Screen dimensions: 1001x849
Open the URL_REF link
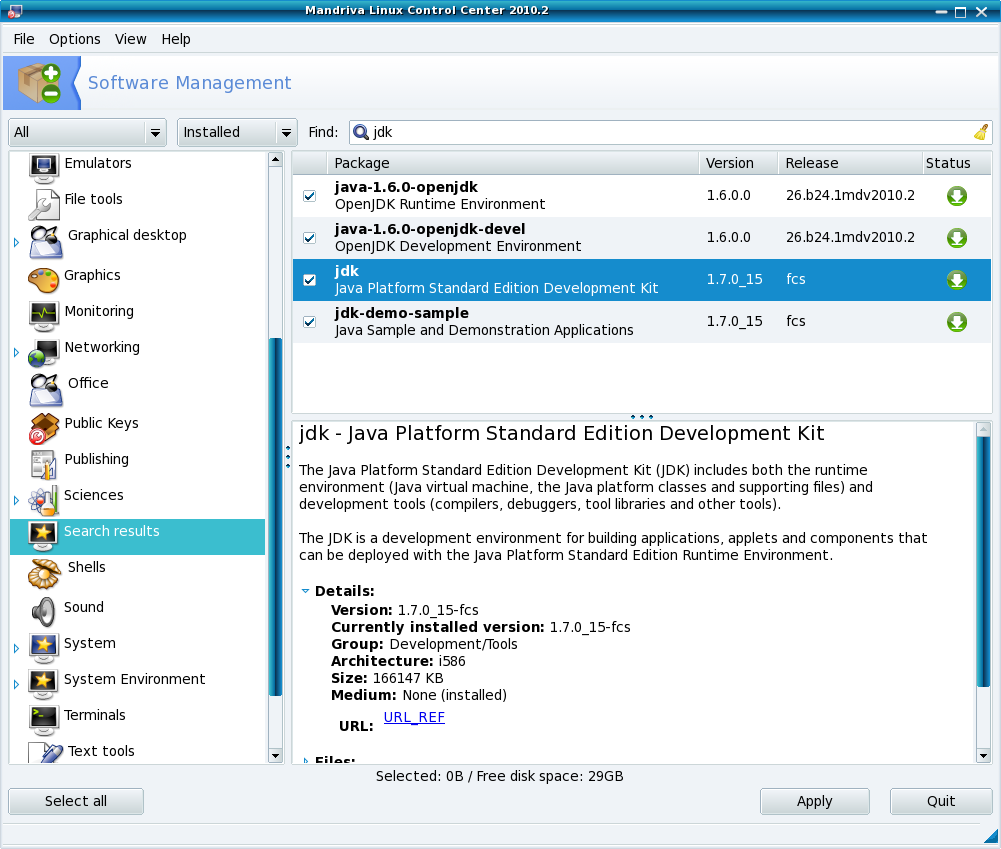pyautogui.click(x=414, y=718)
